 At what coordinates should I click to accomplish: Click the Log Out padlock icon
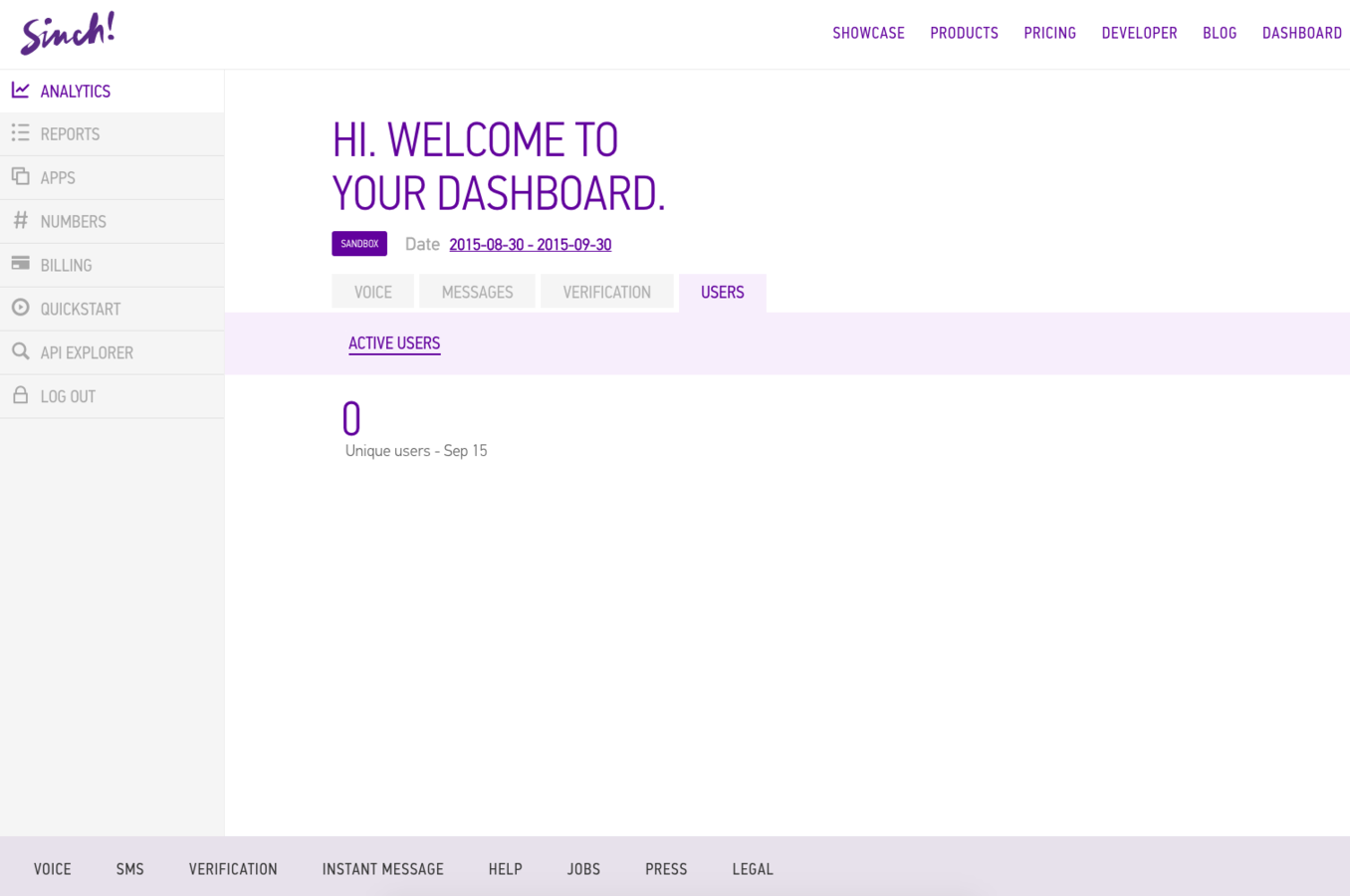20,395
